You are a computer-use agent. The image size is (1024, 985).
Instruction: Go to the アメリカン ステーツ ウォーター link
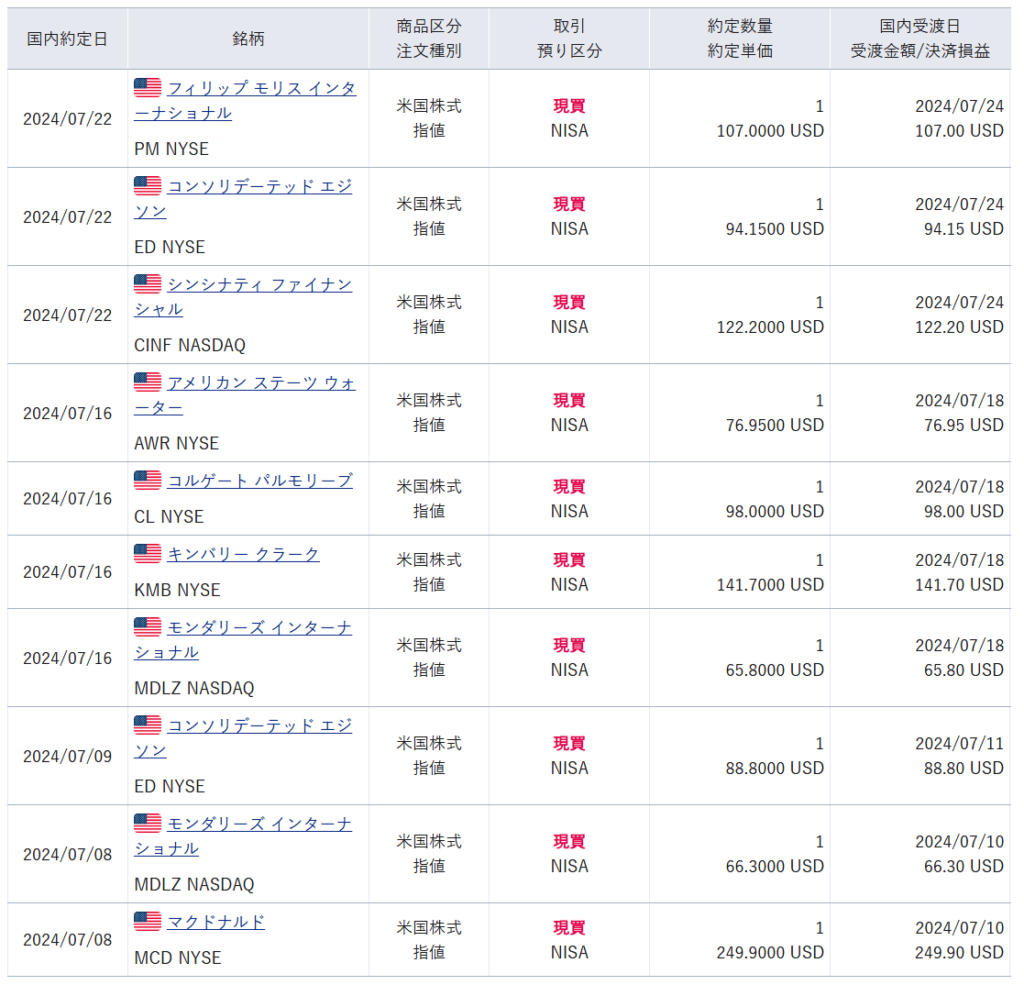(261, 383)
